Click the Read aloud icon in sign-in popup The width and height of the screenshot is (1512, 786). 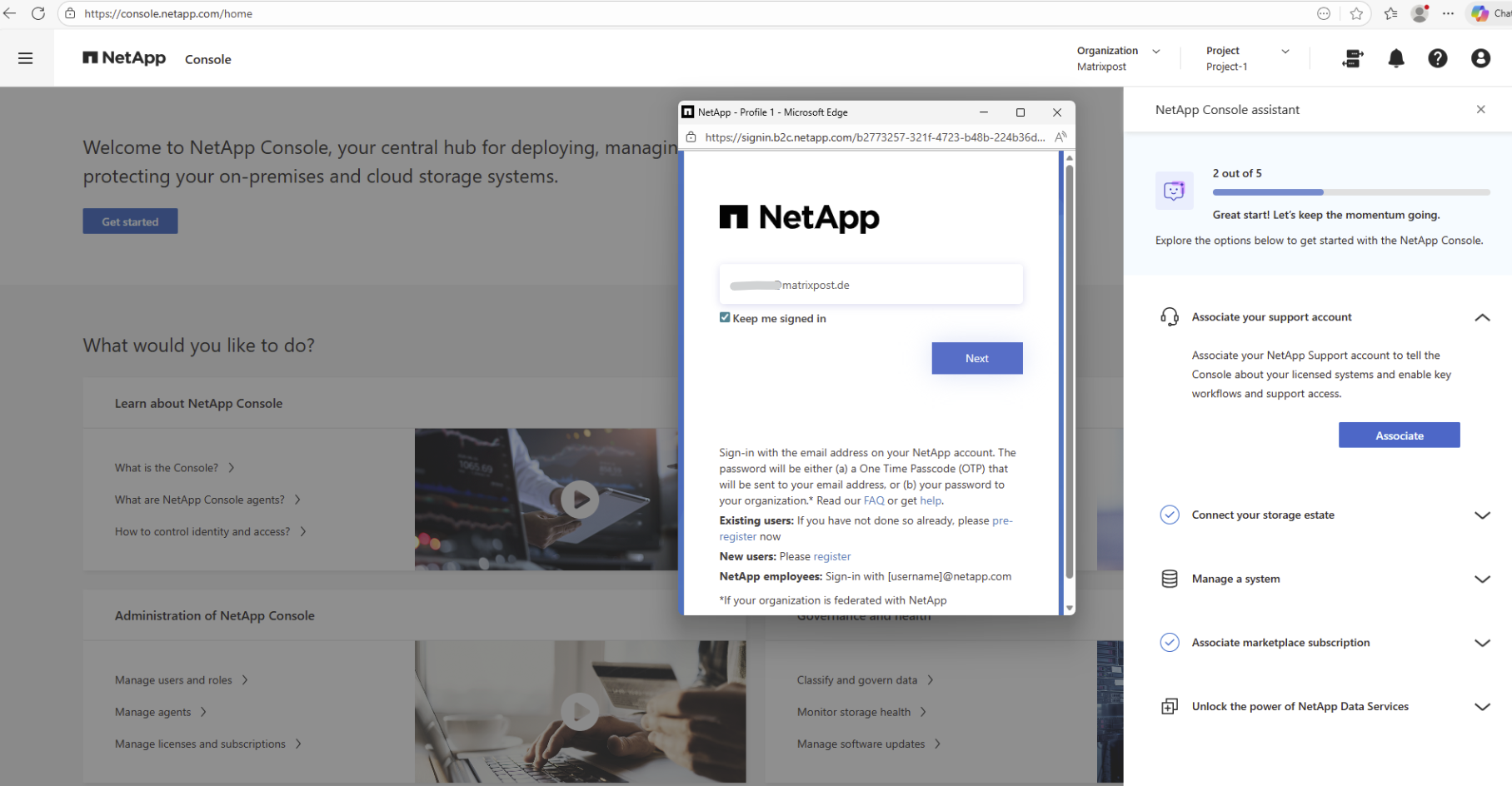pyautogui.click(x=1060, y=137)
